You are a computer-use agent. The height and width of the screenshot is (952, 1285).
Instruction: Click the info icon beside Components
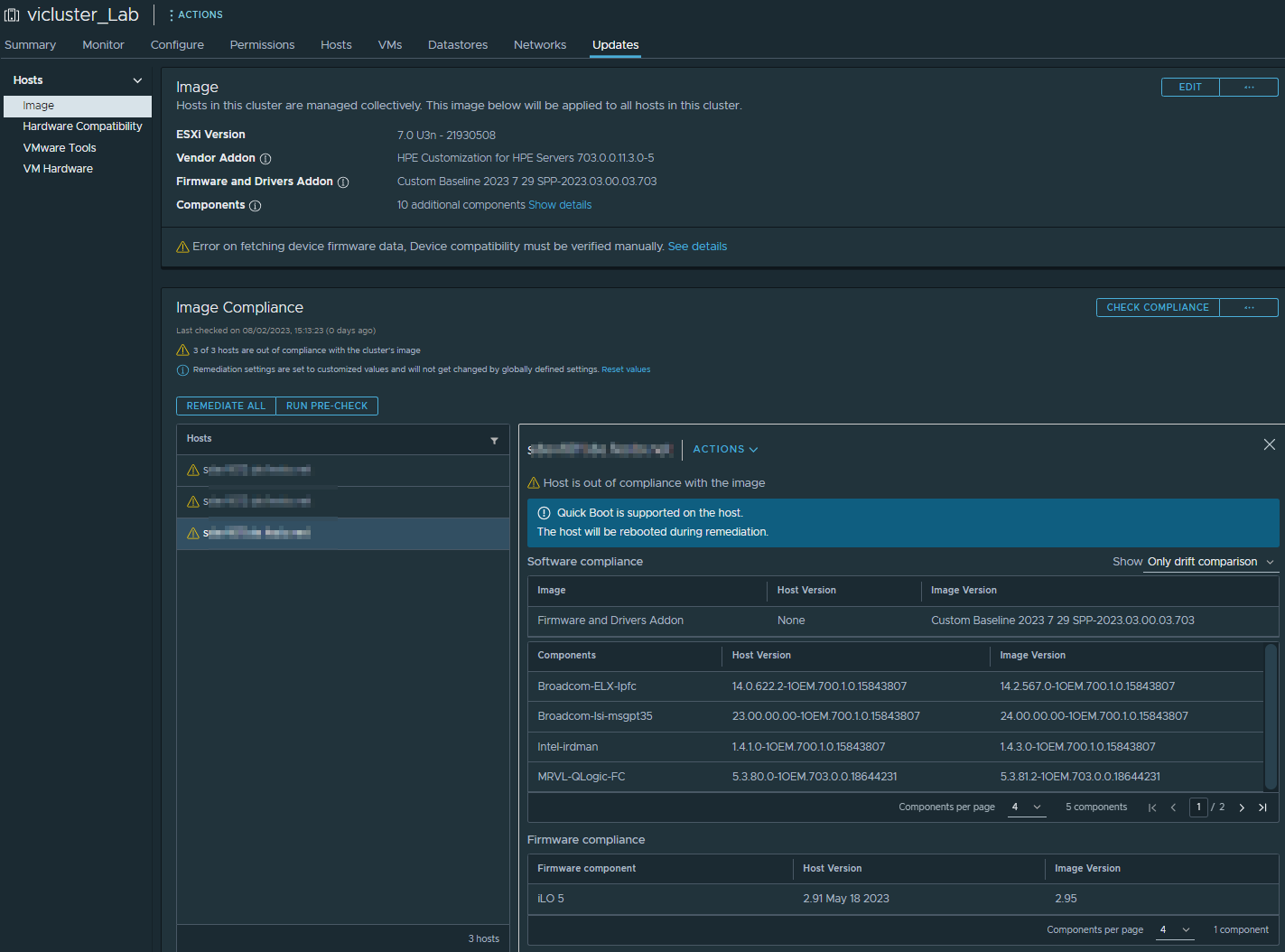(x=255, y=206)
